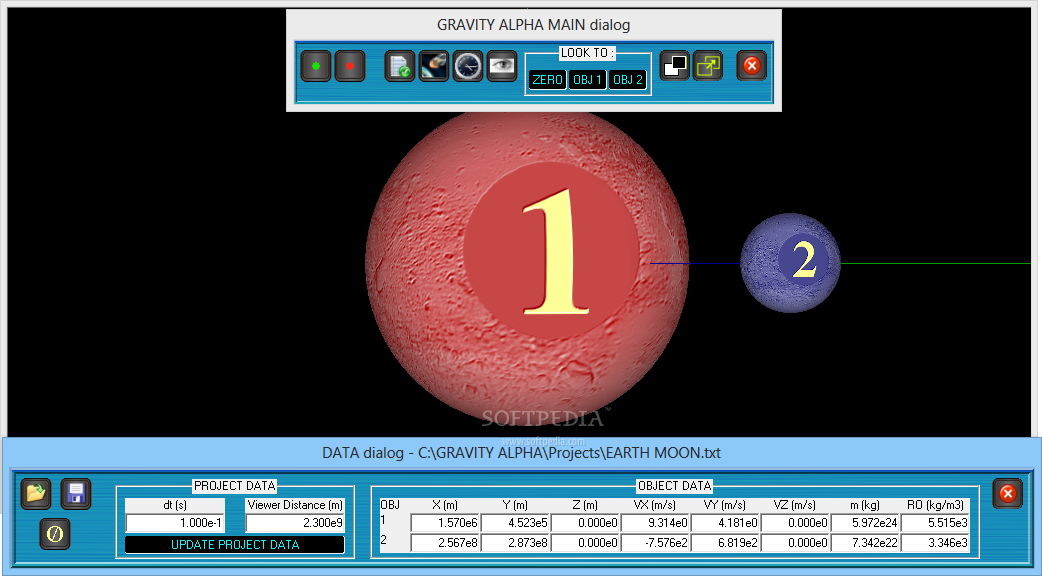1042x576 pixels.
Task: Select object 2 VY cell 6.819e2
Action: (726, 543)
